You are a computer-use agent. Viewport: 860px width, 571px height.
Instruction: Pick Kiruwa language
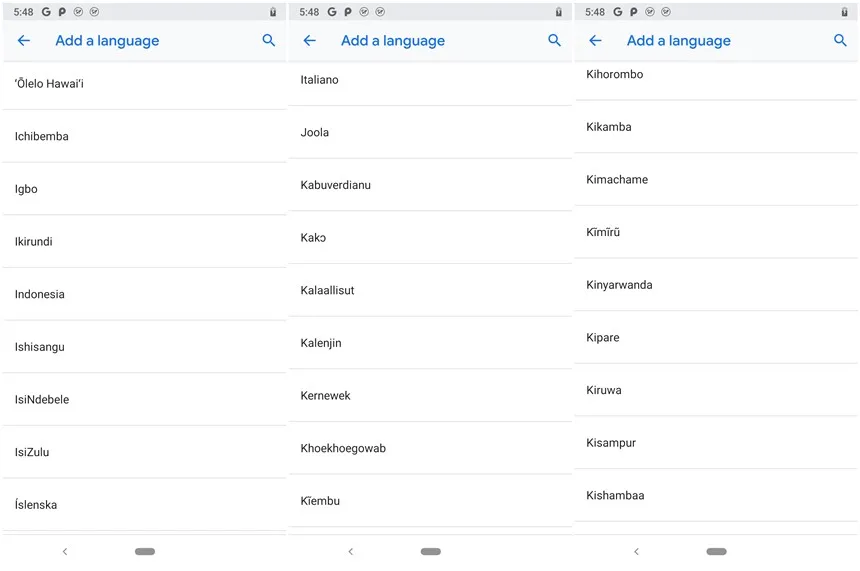pyautogui.click(x=716, y=390)
